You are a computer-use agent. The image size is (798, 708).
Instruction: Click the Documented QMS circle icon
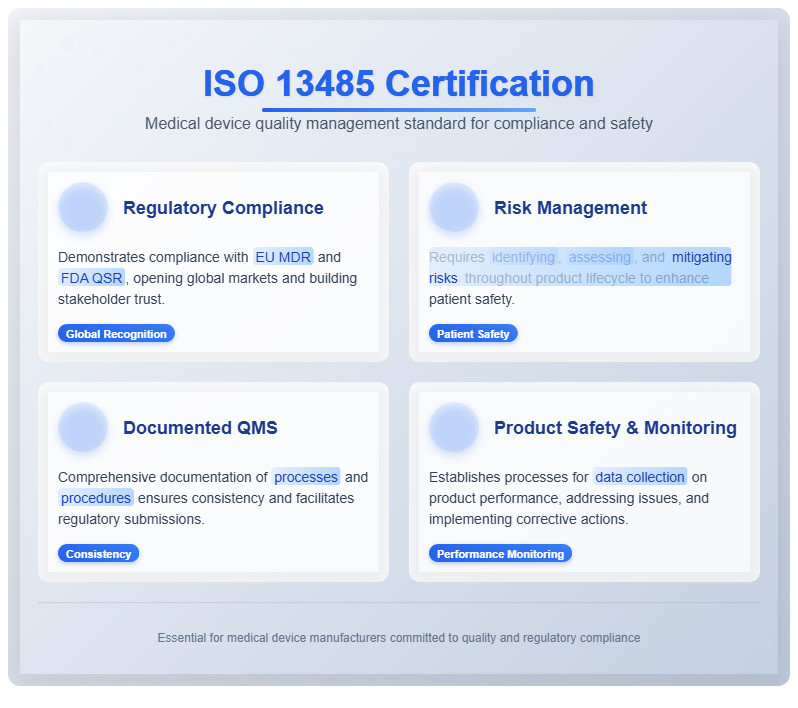click(x=83, y=428)
